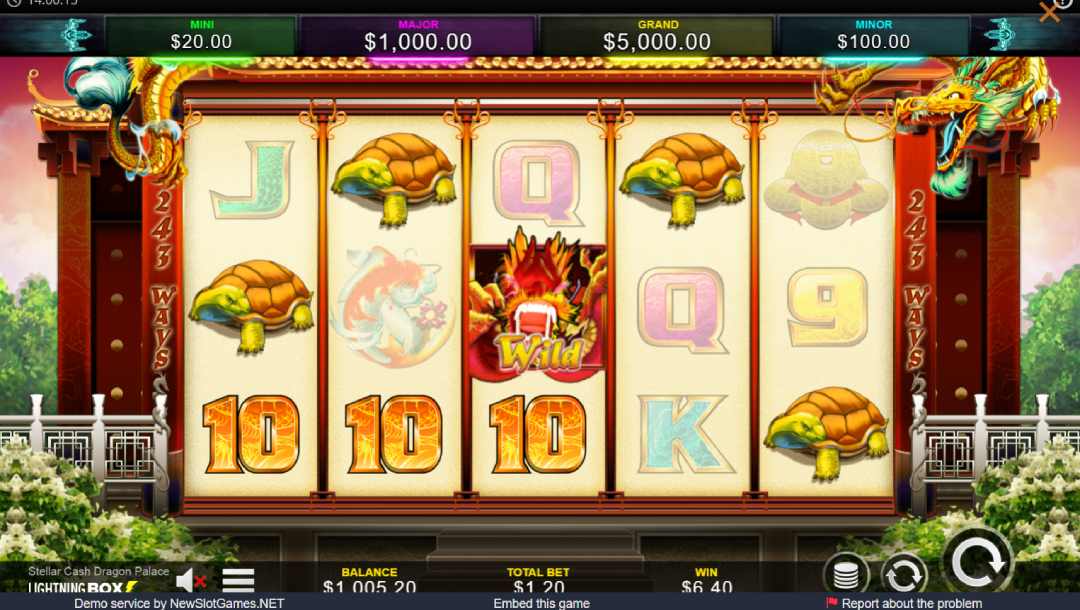Click the koi fish symbol
The width and height of the screenshot is (1080, 610).
click(393, 308)
